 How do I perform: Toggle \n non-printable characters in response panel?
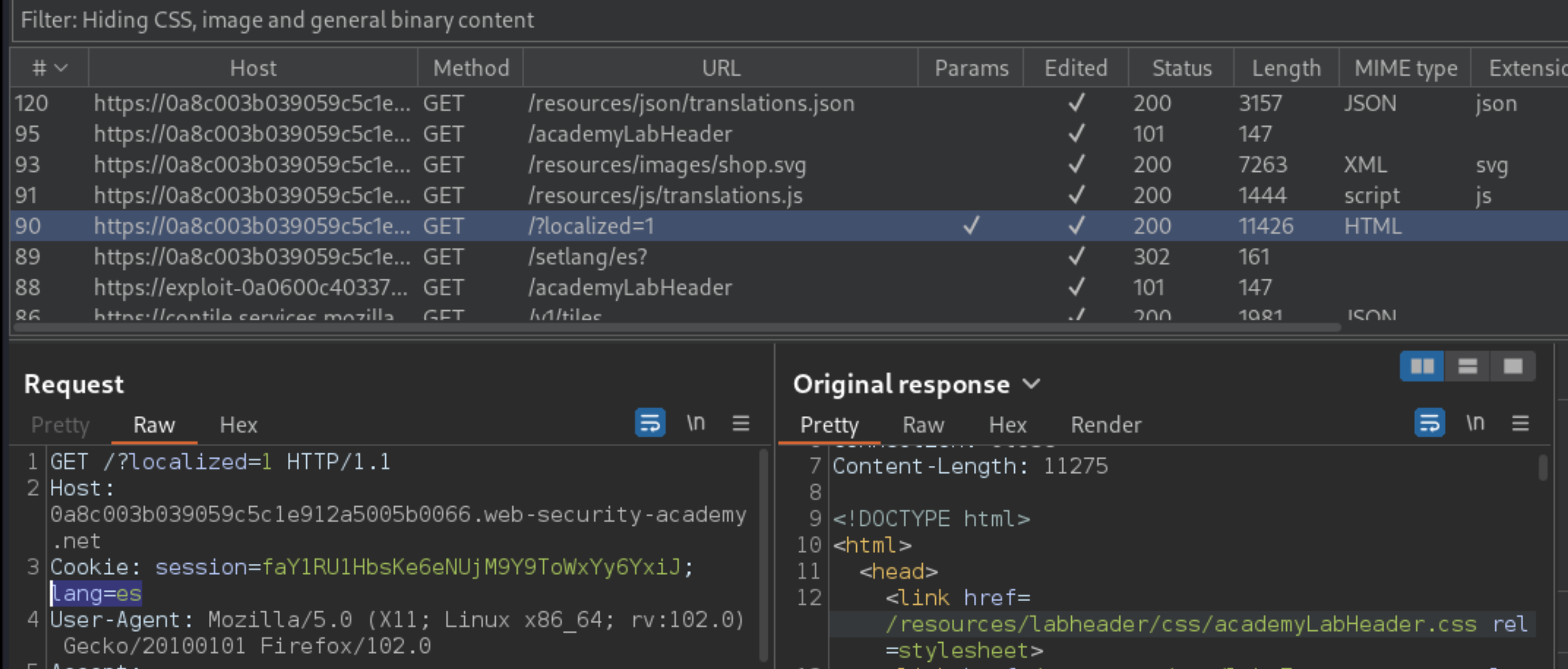click(1475, 423)
